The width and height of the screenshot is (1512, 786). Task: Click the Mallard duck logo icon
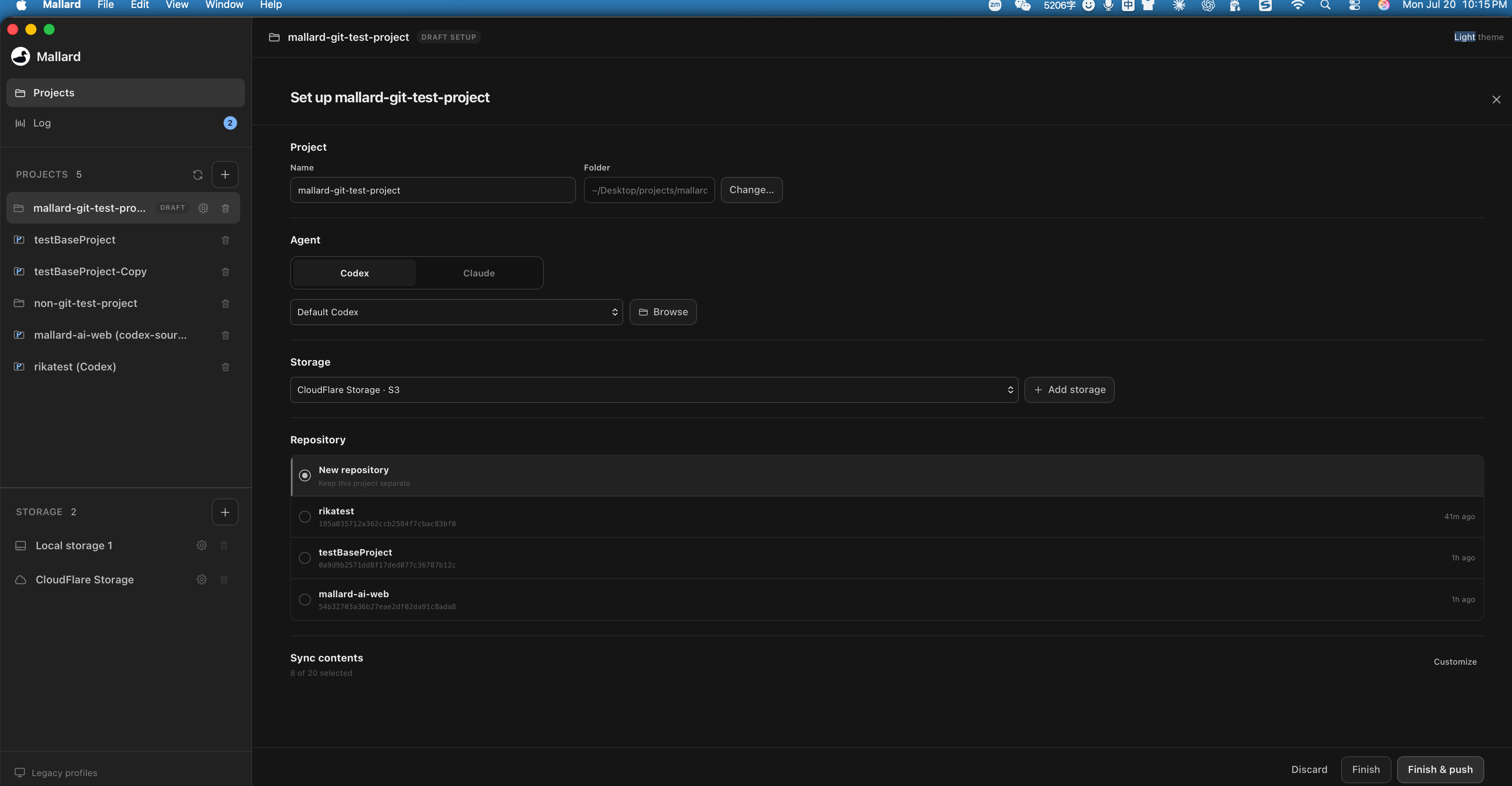coord(21,56)
